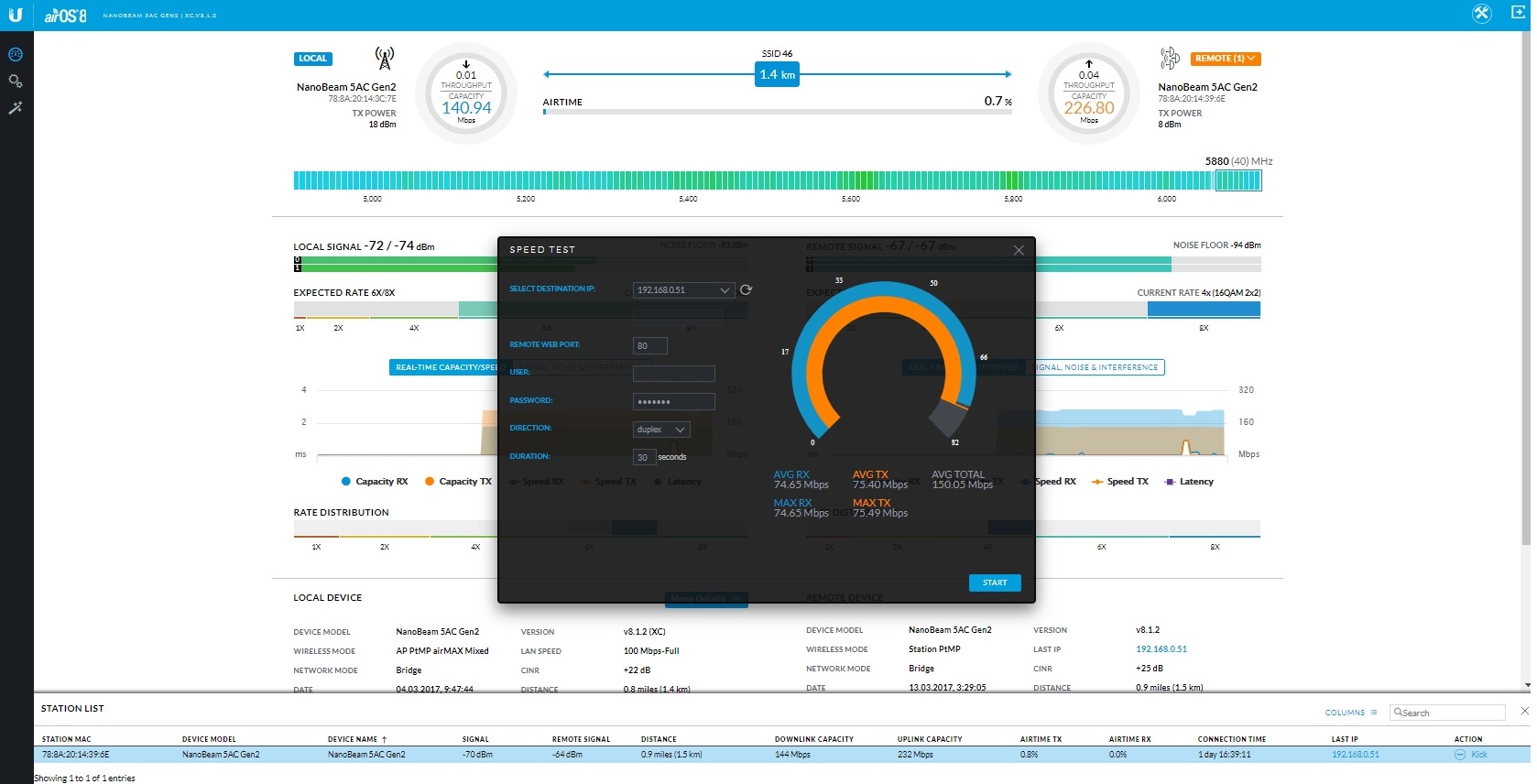Viewport: 1537px width, 784px height.
Task: Click the logout icon at top right
Action: coord(1518,13)
